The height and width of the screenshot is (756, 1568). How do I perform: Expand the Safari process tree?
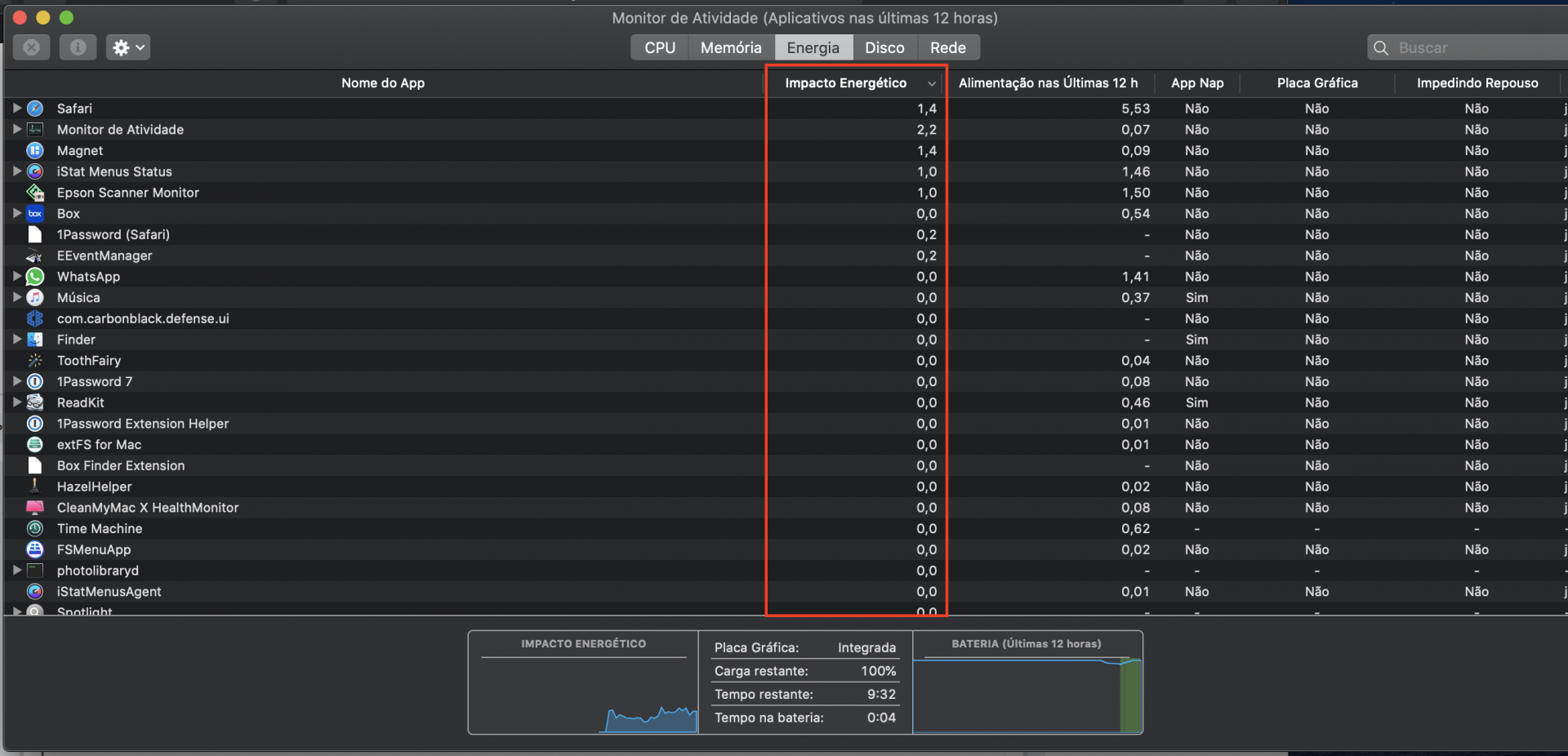[16, 108]
